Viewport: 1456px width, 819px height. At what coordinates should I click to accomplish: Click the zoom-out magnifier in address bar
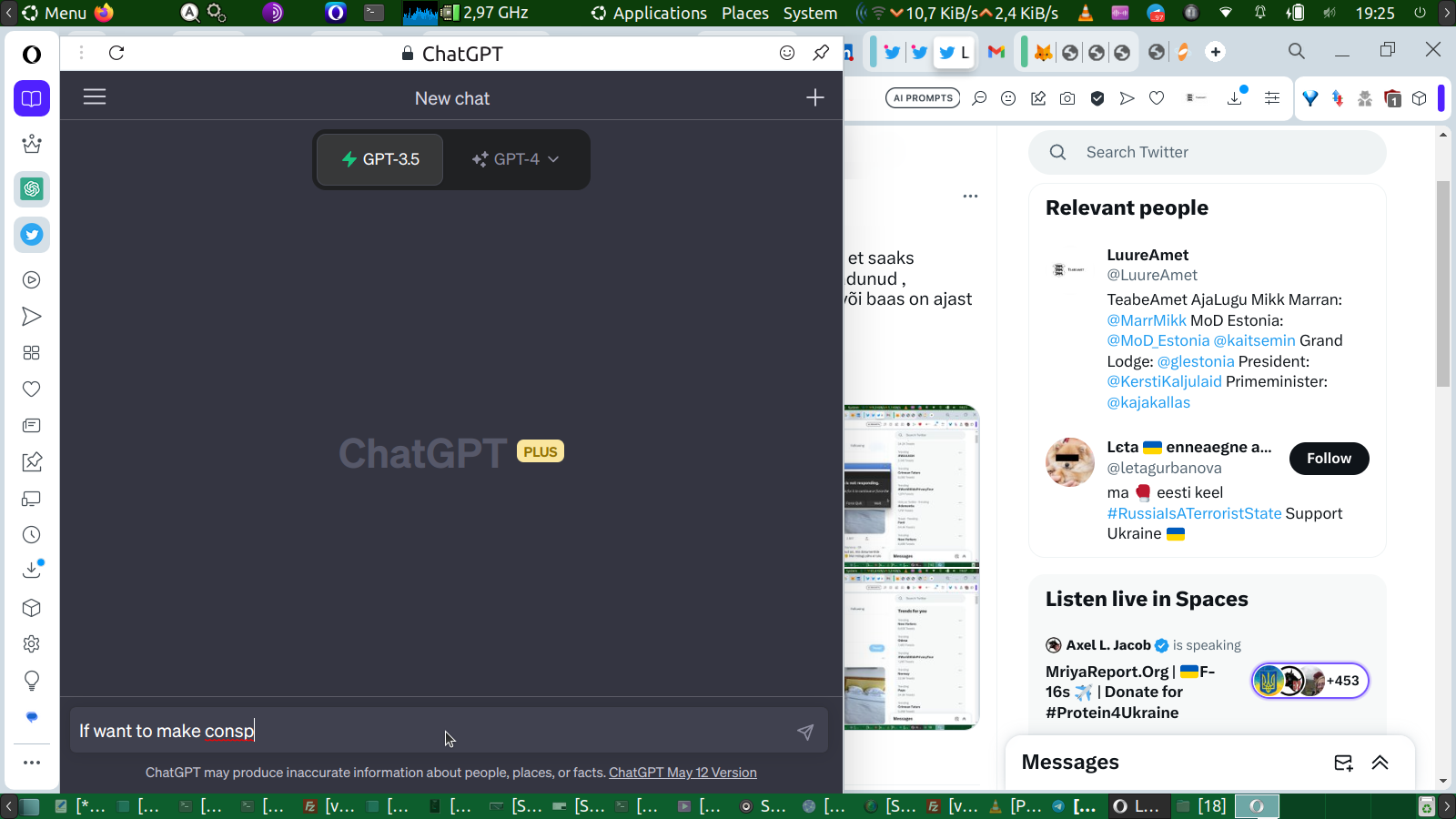(979, 98)
